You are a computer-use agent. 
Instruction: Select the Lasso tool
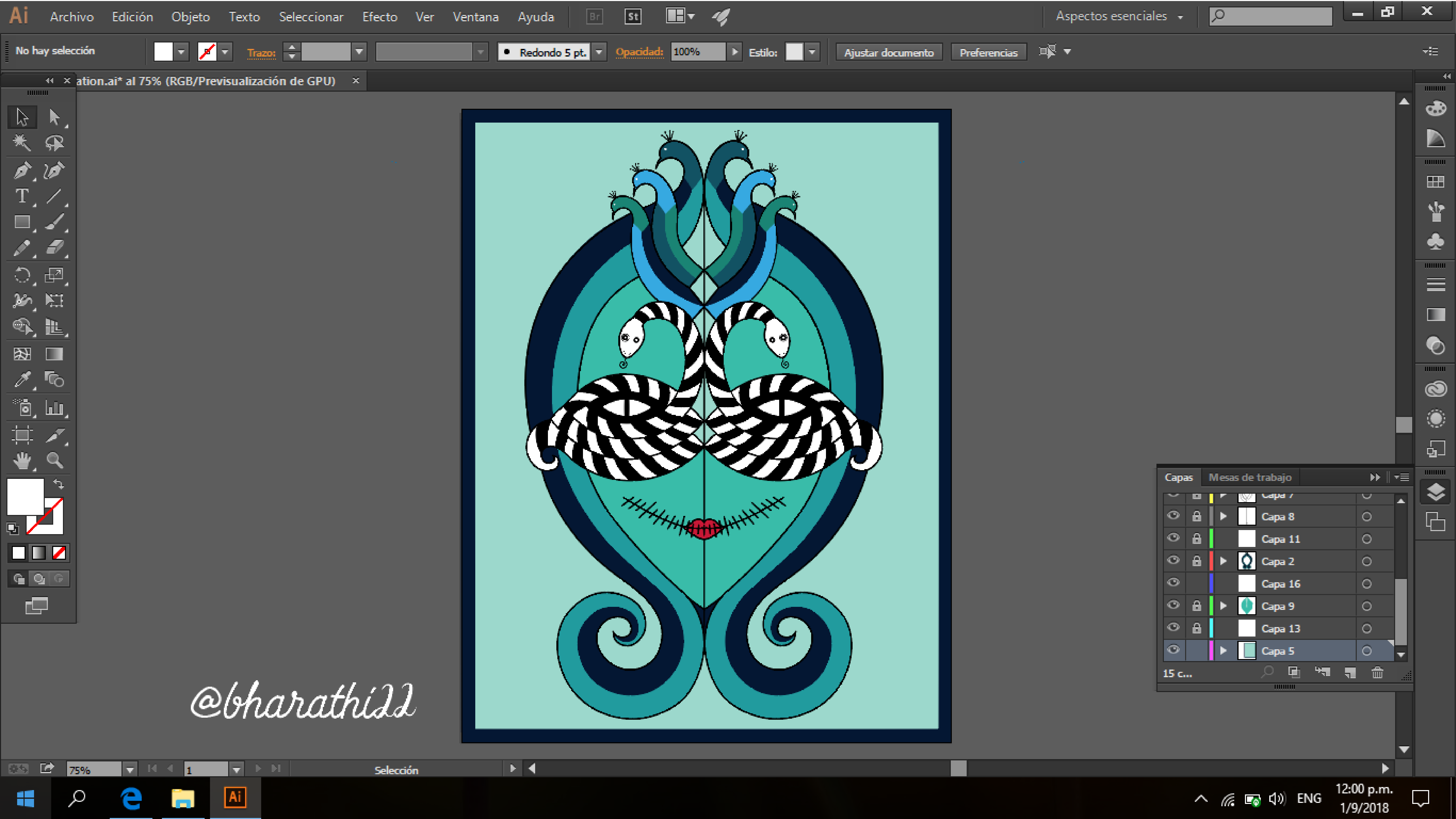point(54,143)
